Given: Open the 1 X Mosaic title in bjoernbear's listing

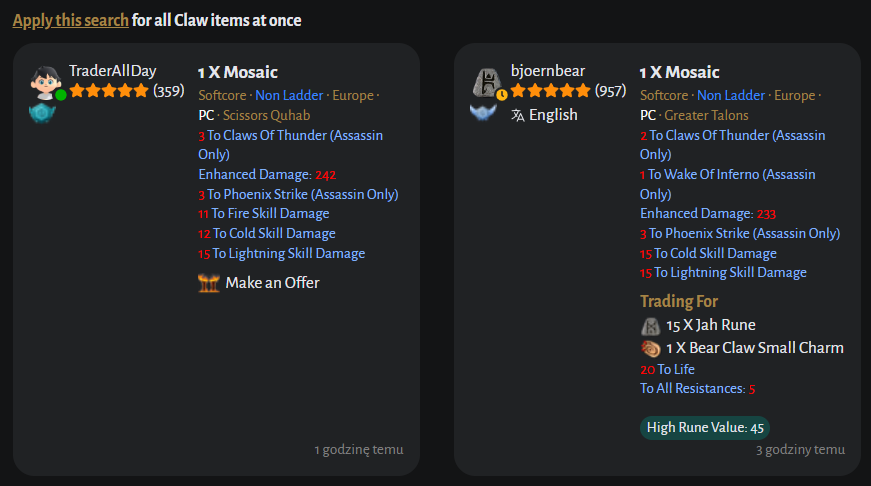Looking at the screenshot, I should coord(679,73).
